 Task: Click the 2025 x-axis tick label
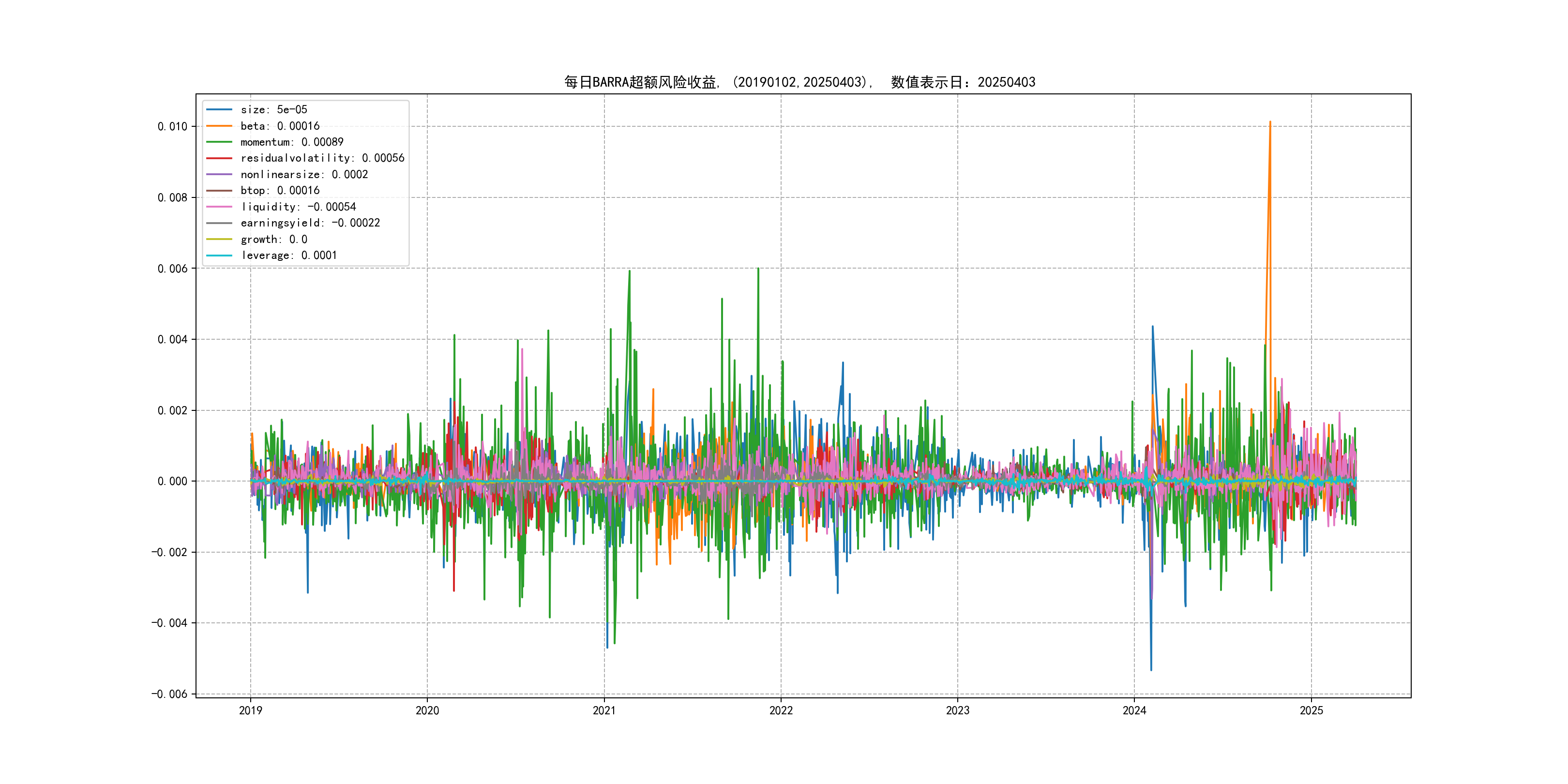click(1311, 710)
